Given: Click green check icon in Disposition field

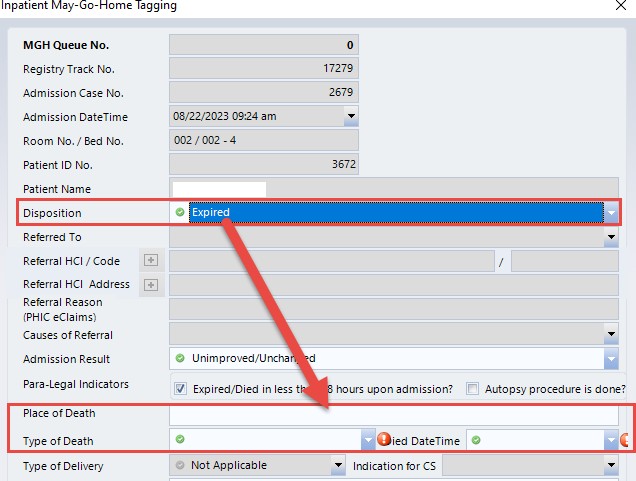Looking at the screenshot, I should coord(180,213).
